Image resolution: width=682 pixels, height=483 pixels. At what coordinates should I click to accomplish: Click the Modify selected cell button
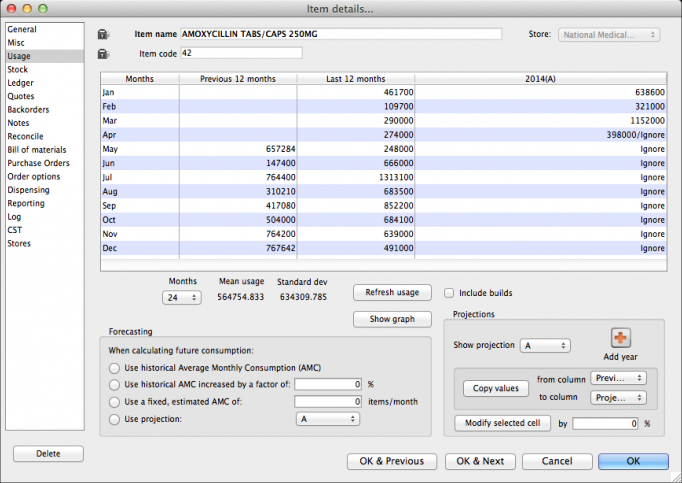tap(502, 423)
